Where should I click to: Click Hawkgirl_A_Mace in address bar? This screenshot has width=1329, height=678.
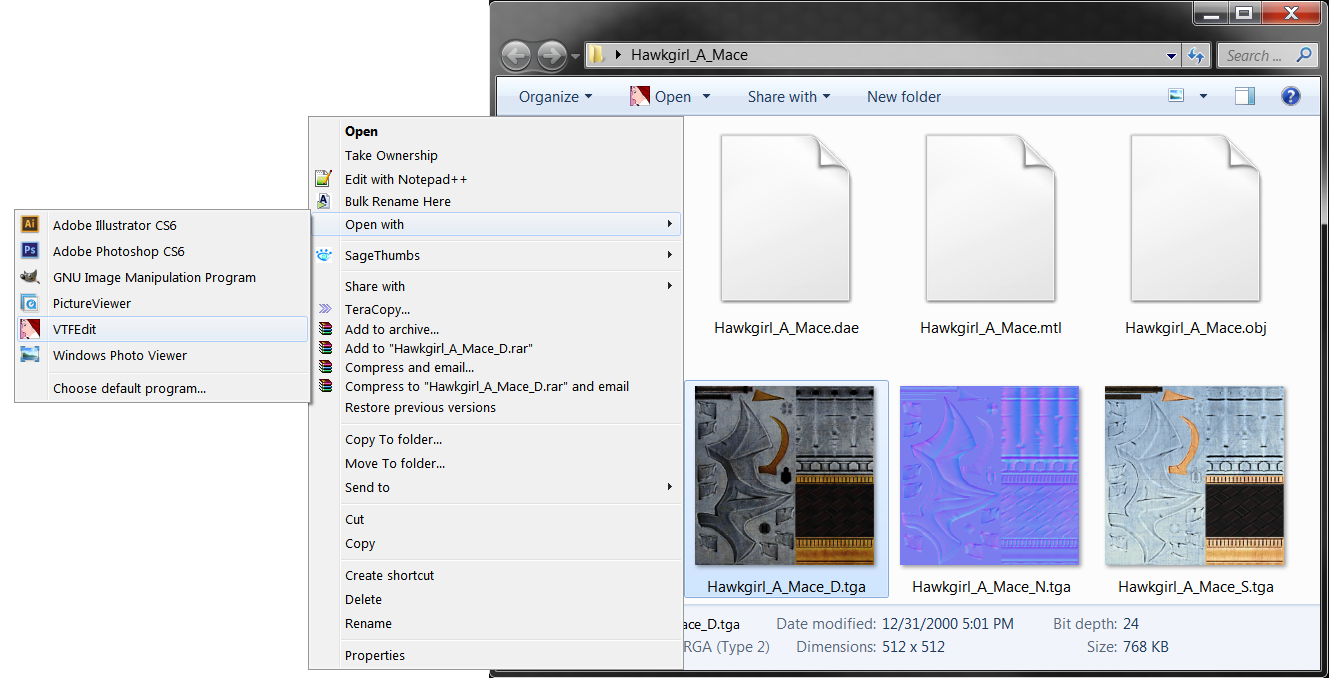tap(689, 55)
